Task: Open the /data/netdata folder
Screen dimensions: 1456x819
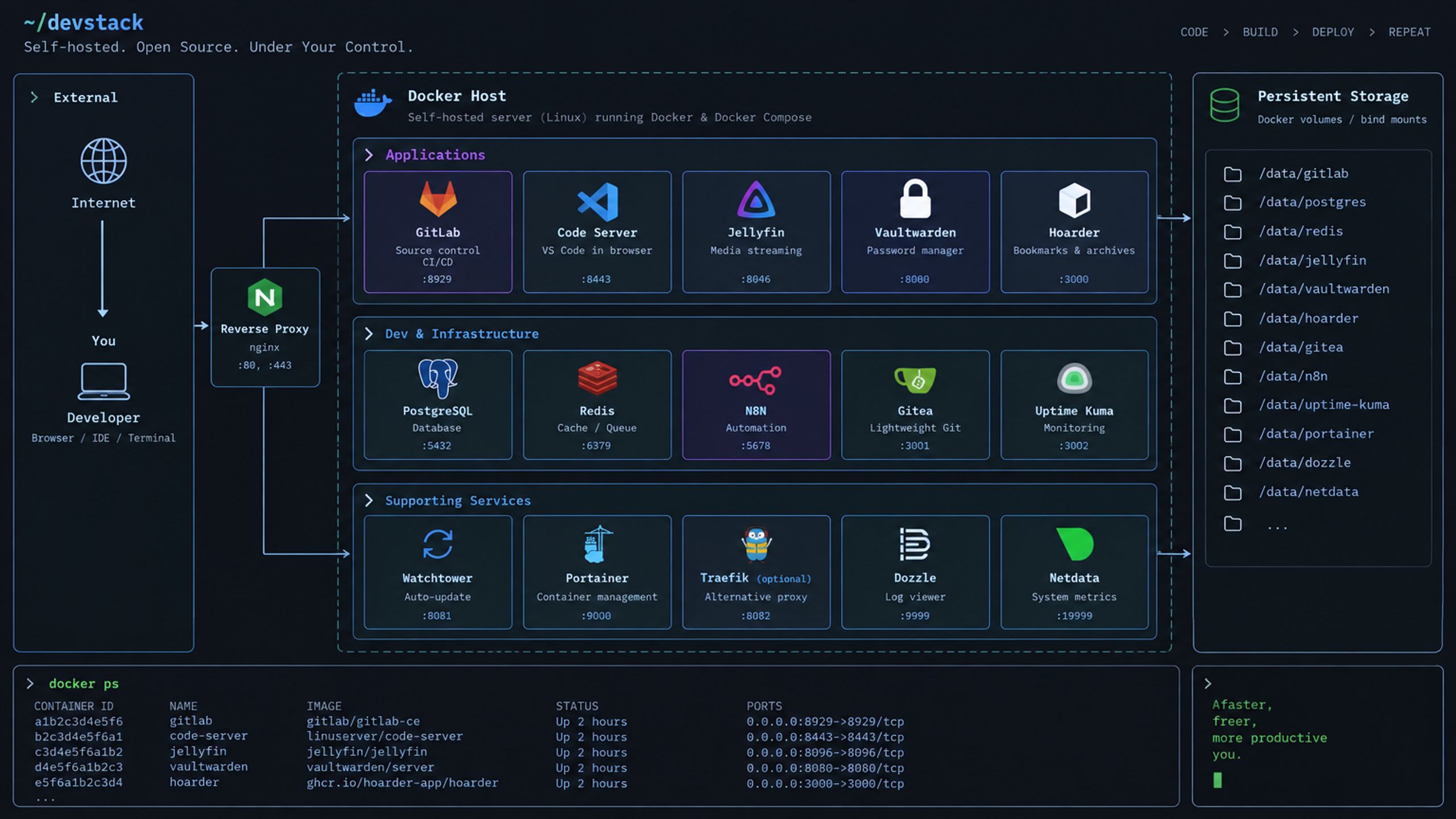Action: point(1291,492)
